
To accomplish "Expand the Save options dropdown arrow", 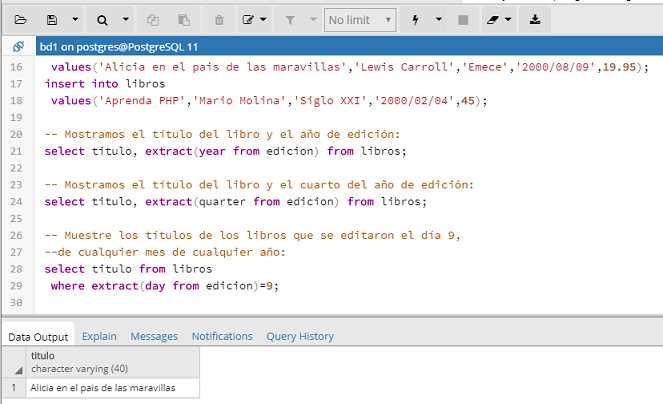I will coord(75,19).
